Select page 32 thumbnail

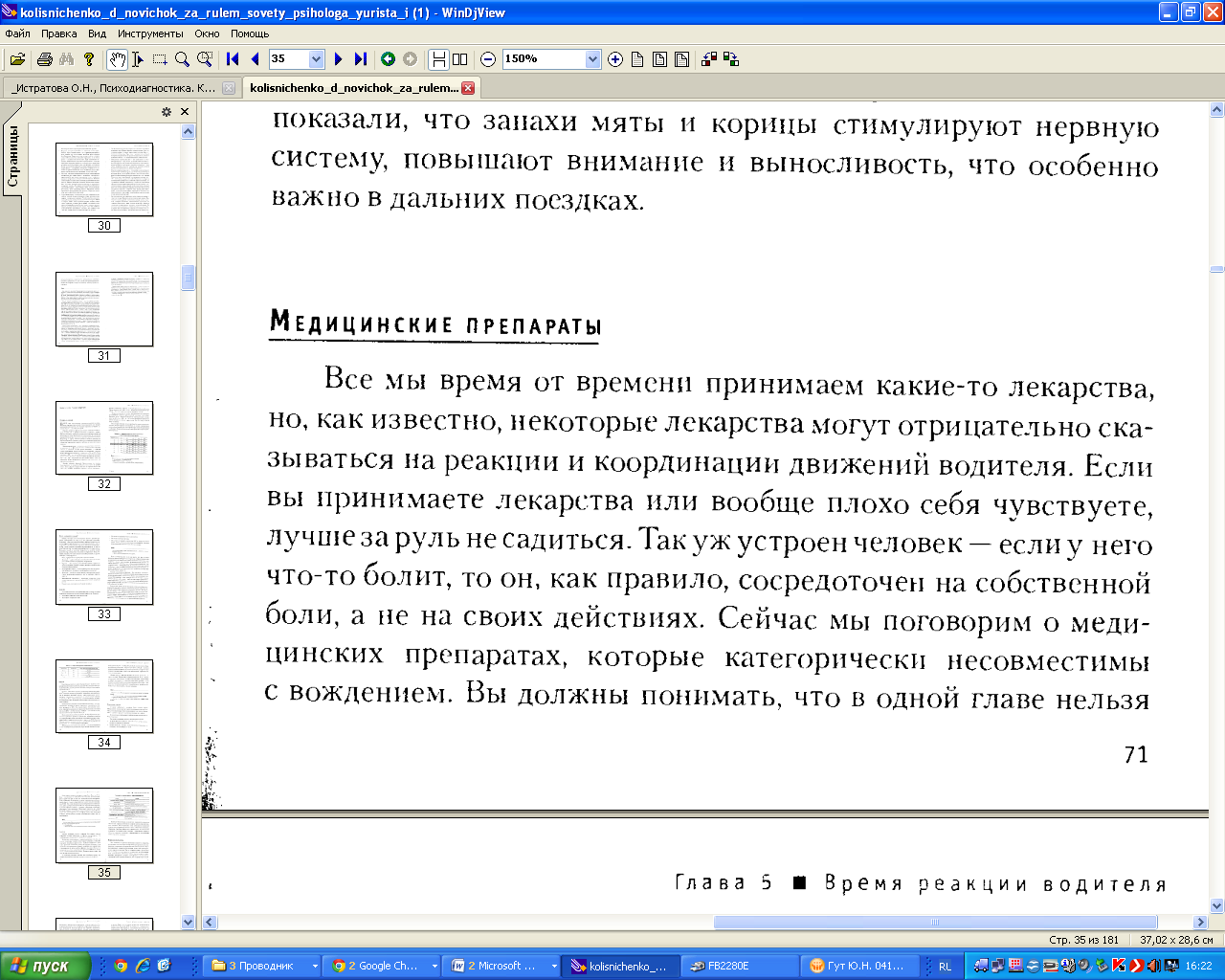tap(104, 437)
